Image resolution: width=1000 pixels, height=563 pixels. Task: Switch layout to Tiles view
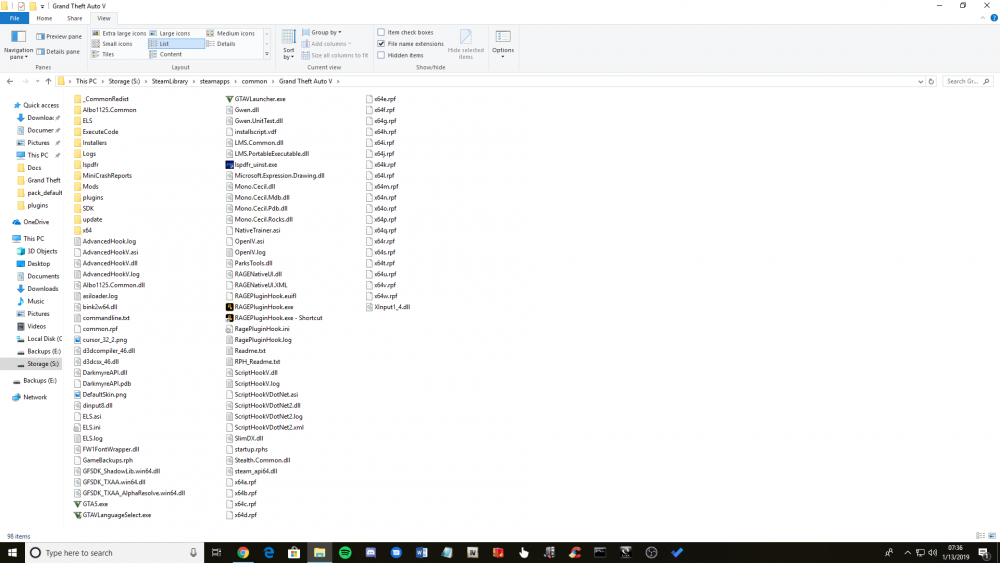tap(103, 54)
